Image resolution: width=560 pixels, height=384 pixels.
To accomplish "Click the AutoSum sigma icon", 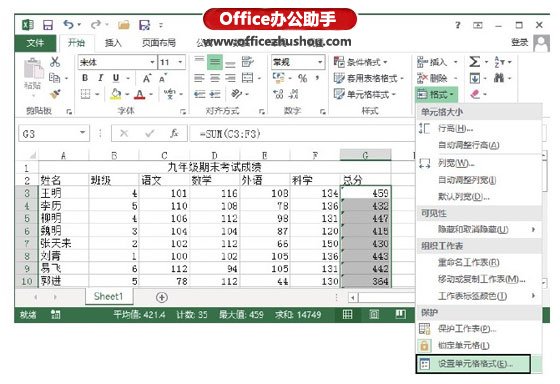I will coord(474,62).
